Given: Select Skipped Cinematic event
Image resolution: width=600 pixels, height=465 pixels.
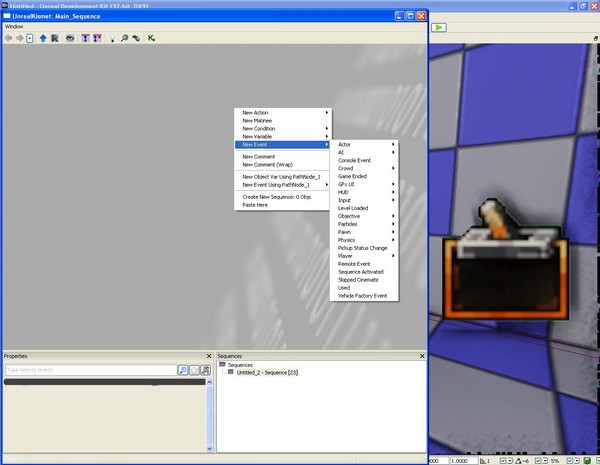Looking at the screenshot, I should pos(364,280).
